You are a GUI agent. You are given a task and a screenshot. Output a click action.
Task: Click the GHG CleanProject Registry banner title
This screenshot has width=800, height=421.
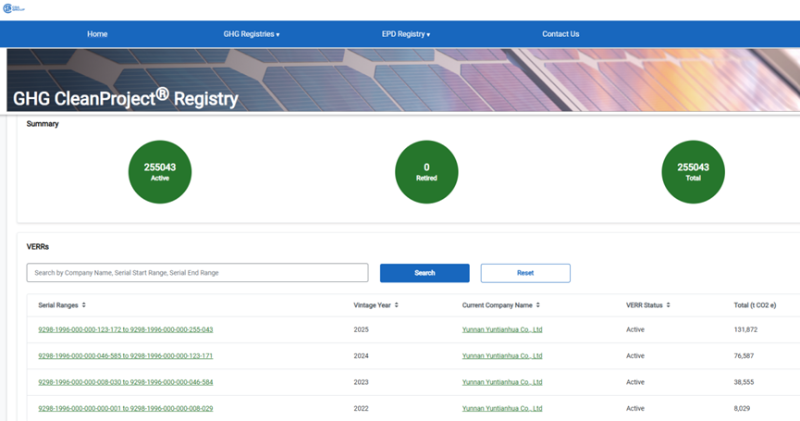coord(126,98)
